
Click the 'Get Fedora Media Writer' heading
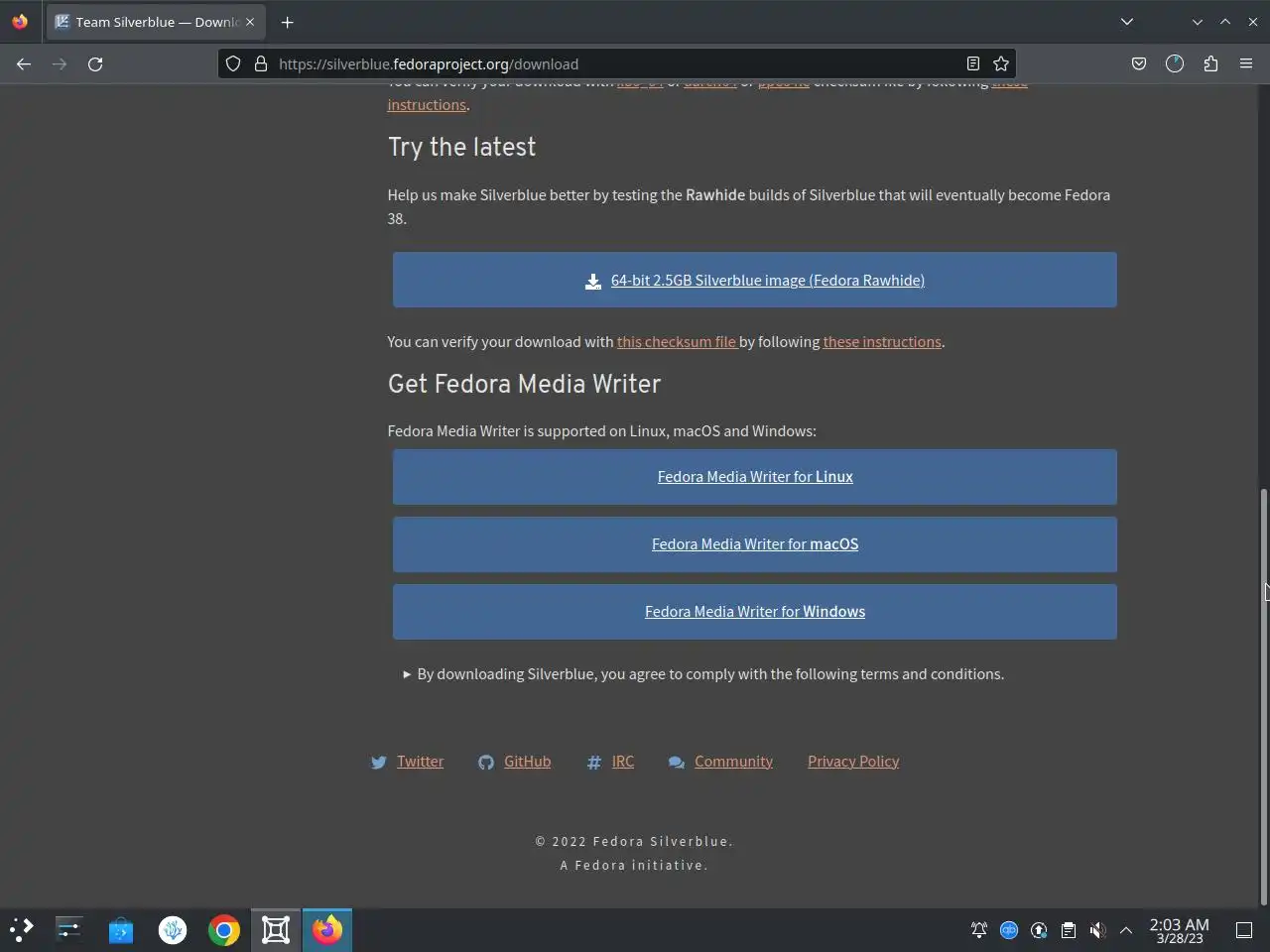pyautogui.click(x=524, y=384)
